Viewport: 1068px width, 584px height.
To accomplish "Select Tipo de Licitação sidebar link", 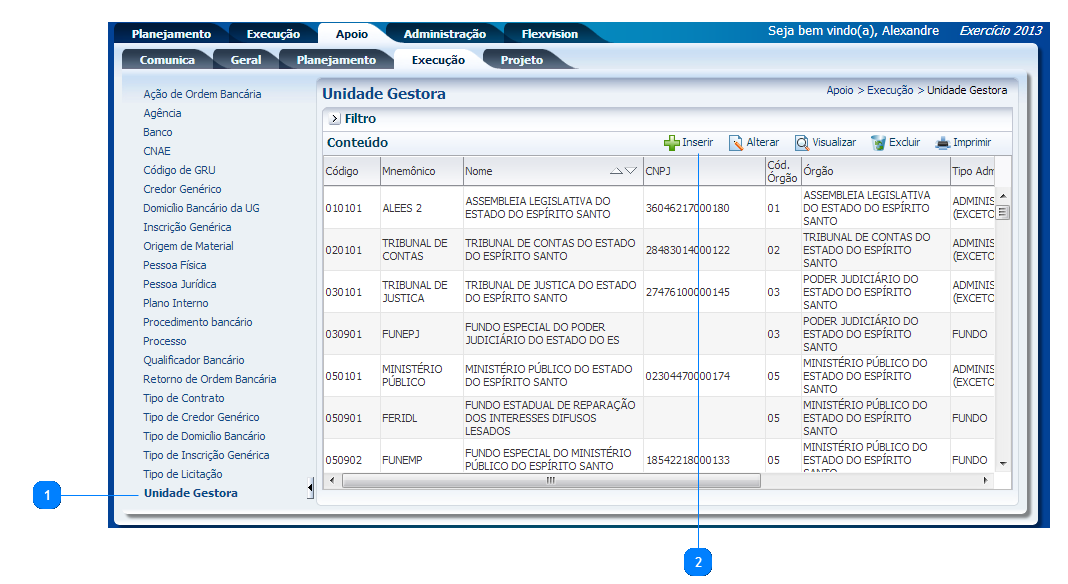I will point(182,474).
